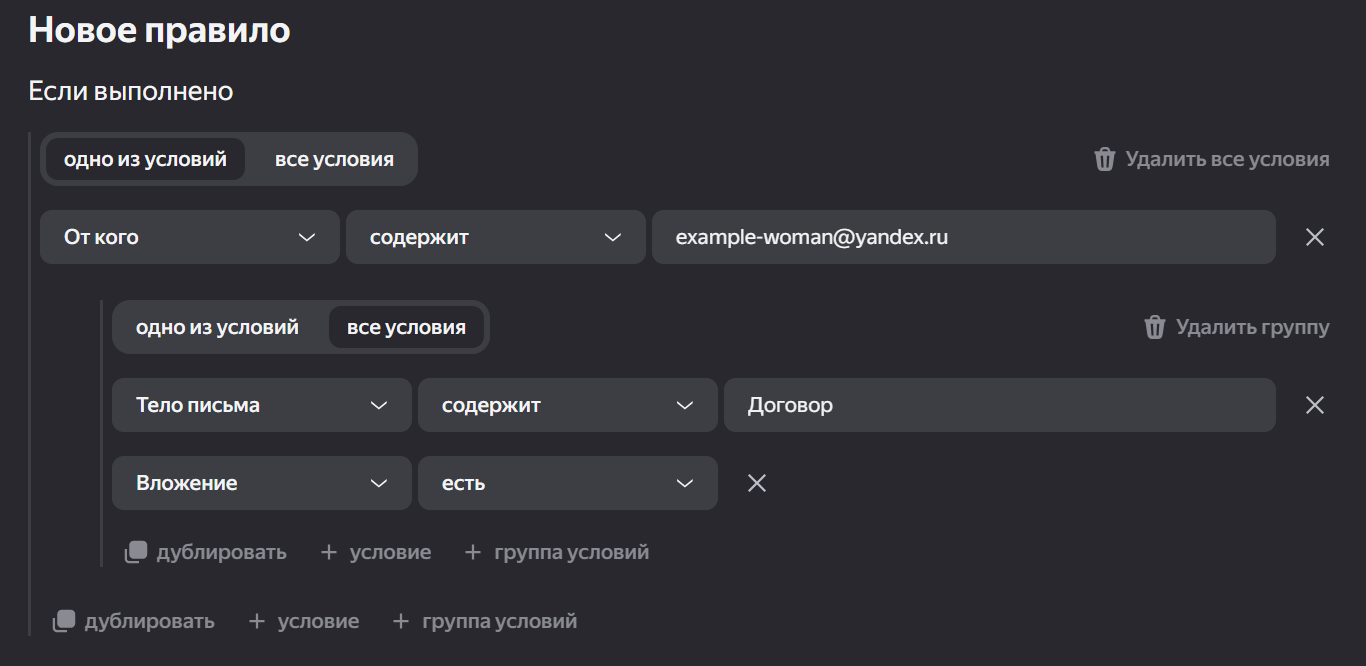Expand the Вложение field dropdown
Image resolution: width=1366 pixels, height=666 pixels.
(262, 483)
